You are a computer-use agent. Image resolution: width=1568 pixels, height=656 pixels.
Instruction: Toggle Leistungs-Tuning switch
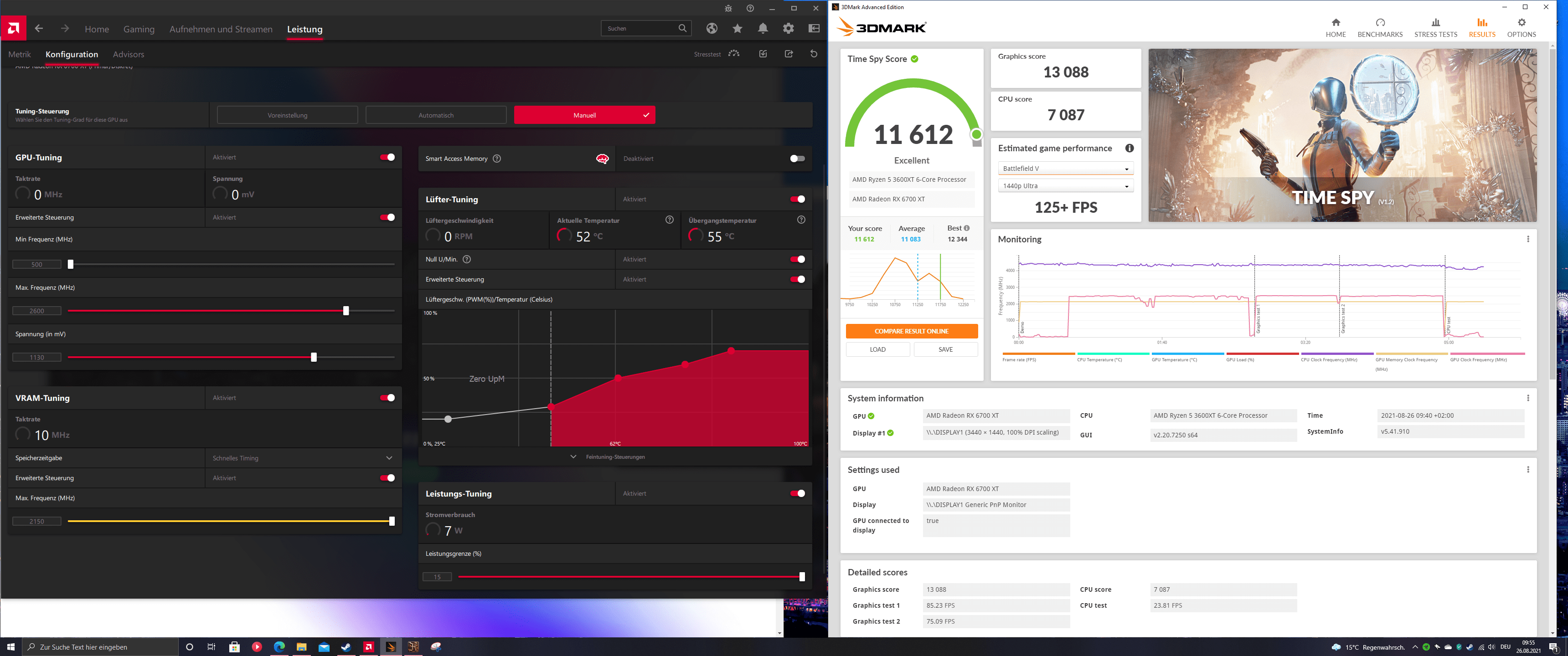(797, 493)
